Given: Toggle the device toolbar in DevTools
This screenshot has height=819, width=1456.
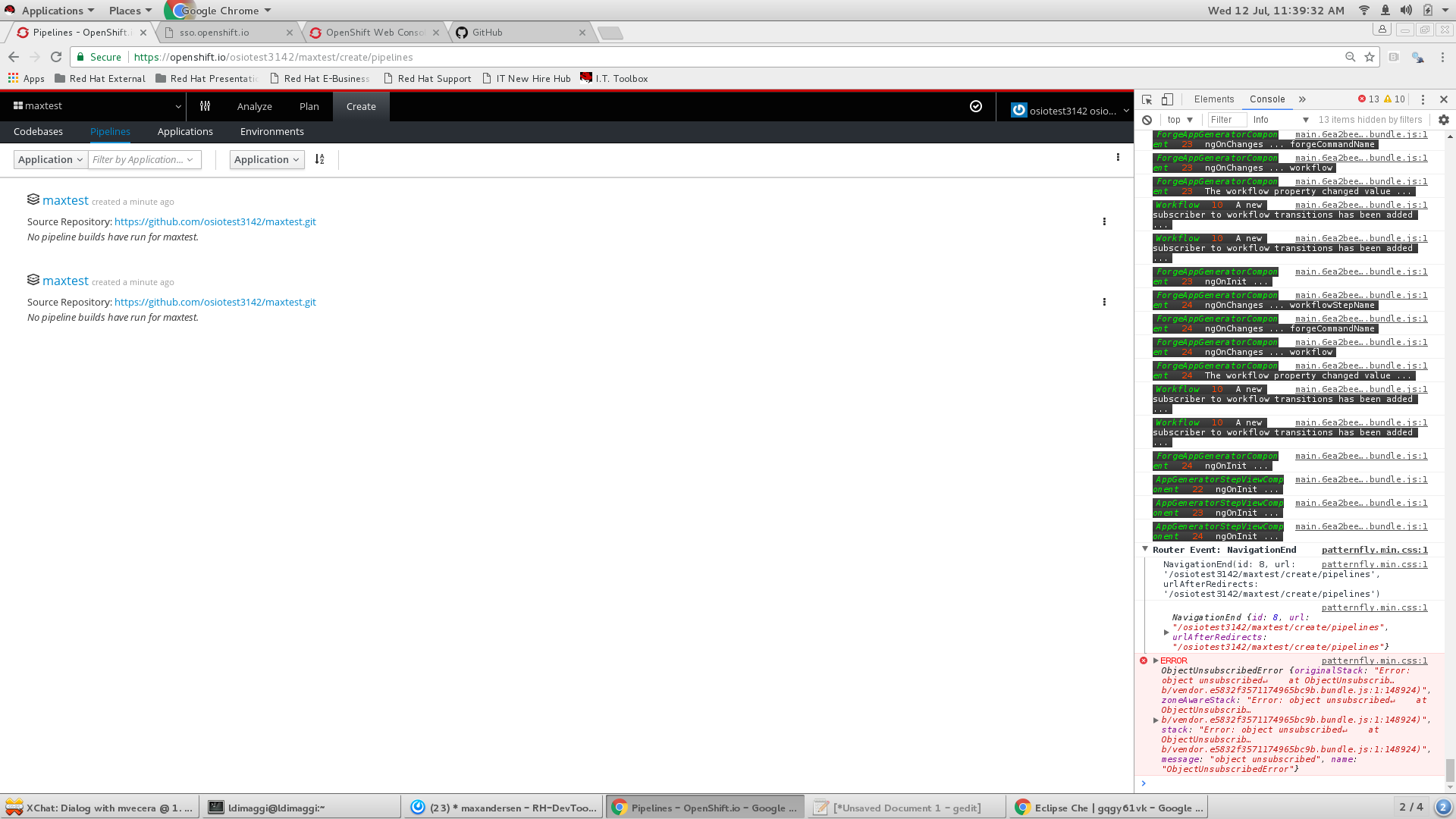Looking at the screenshot, I should pyautogui.click(x=1166, y=99).
